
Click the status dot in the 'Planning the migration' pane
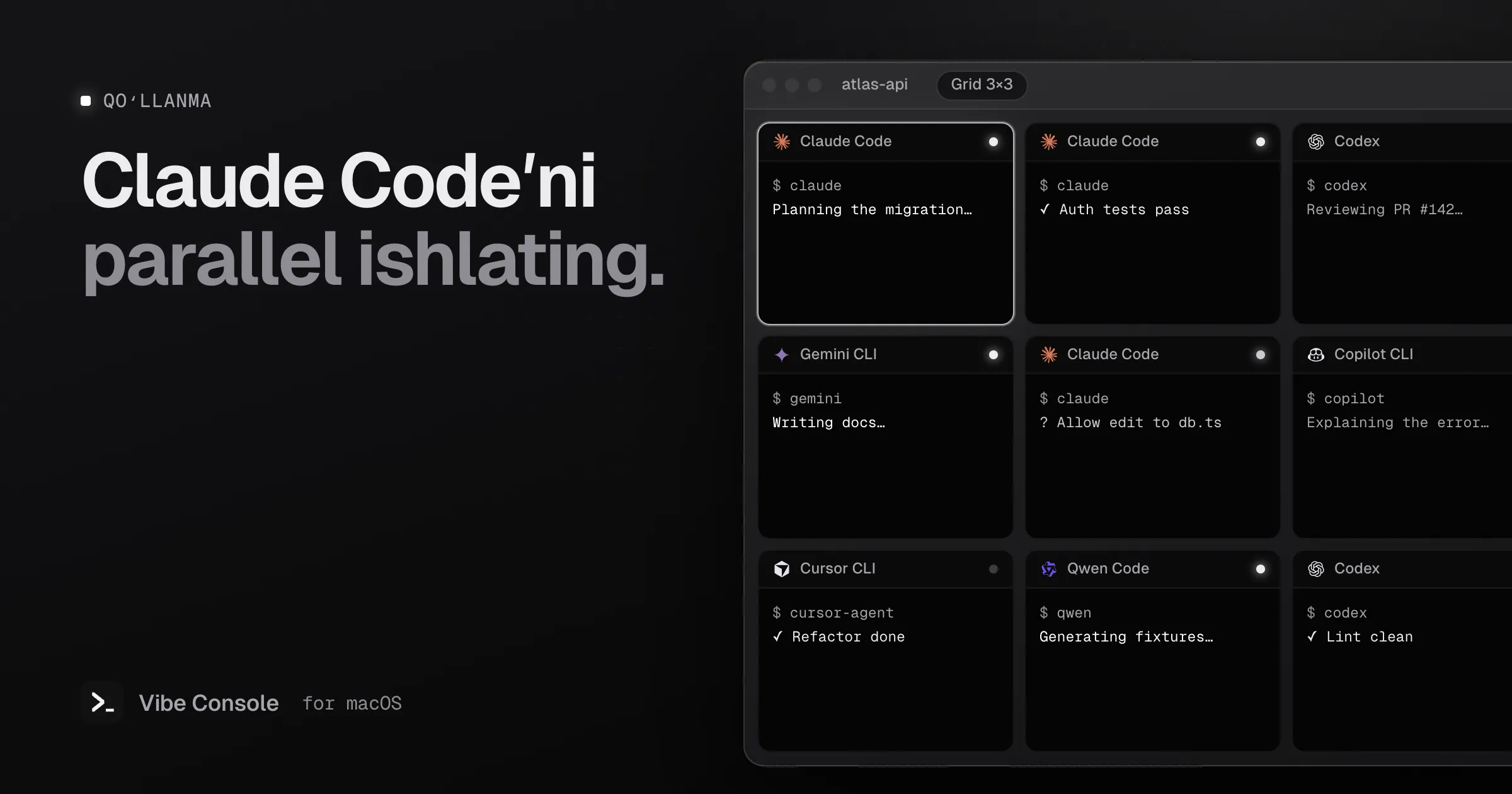994,142
